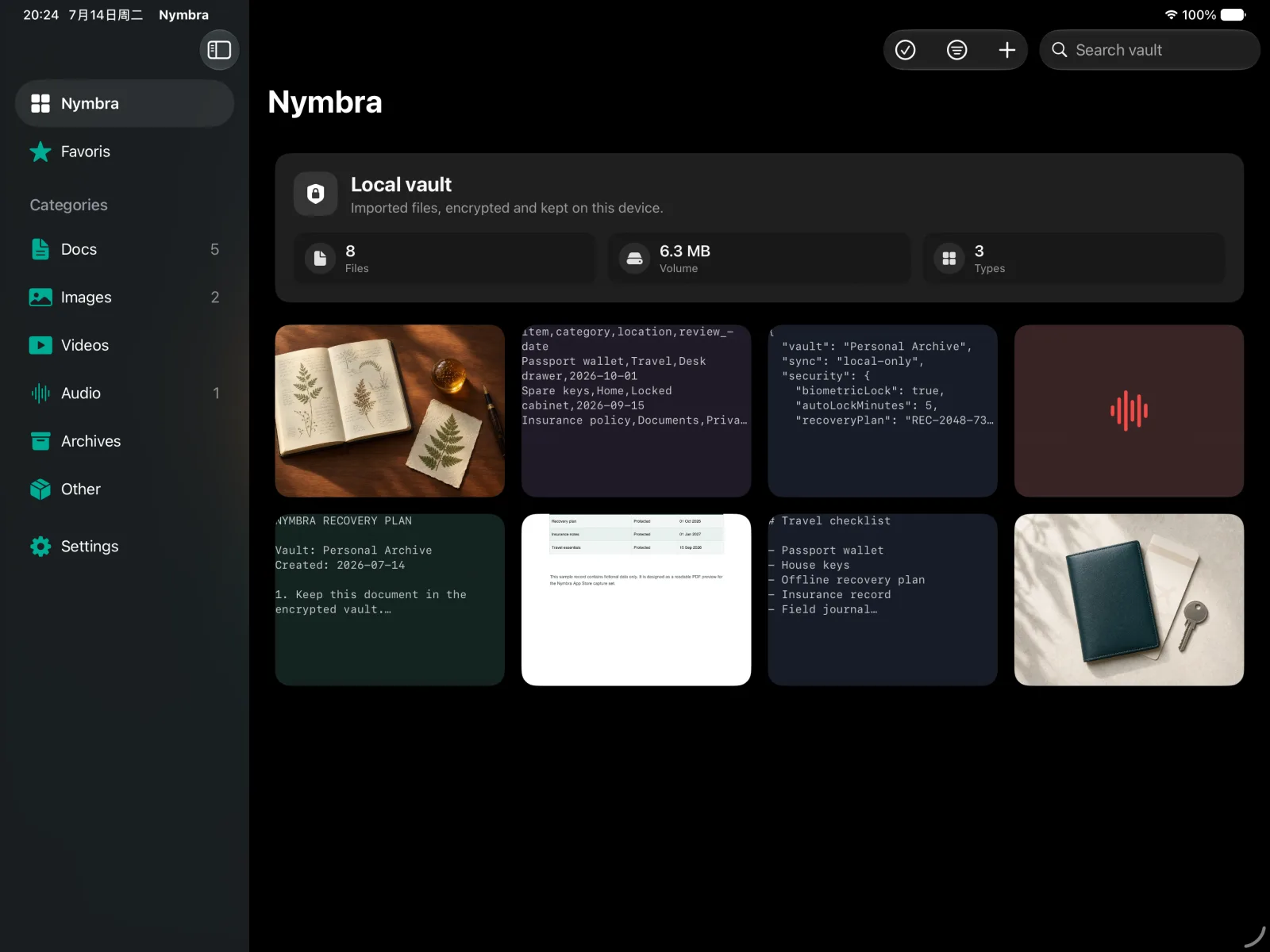Click the '3' Types count
1270x952 pixels.
pyautogui.click(x=979, y=251)
